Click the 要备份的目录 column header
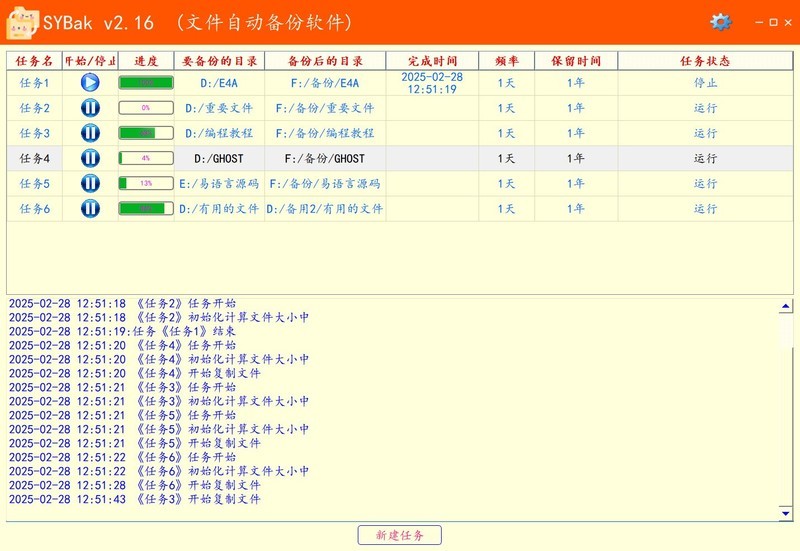800x551 pixels. 219,61
